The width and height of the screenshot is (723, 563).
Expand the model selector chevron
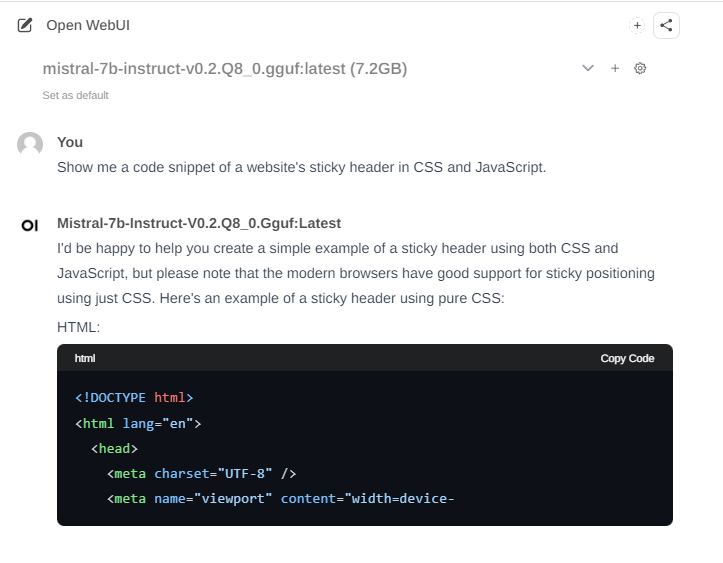[x=588, y=68]
